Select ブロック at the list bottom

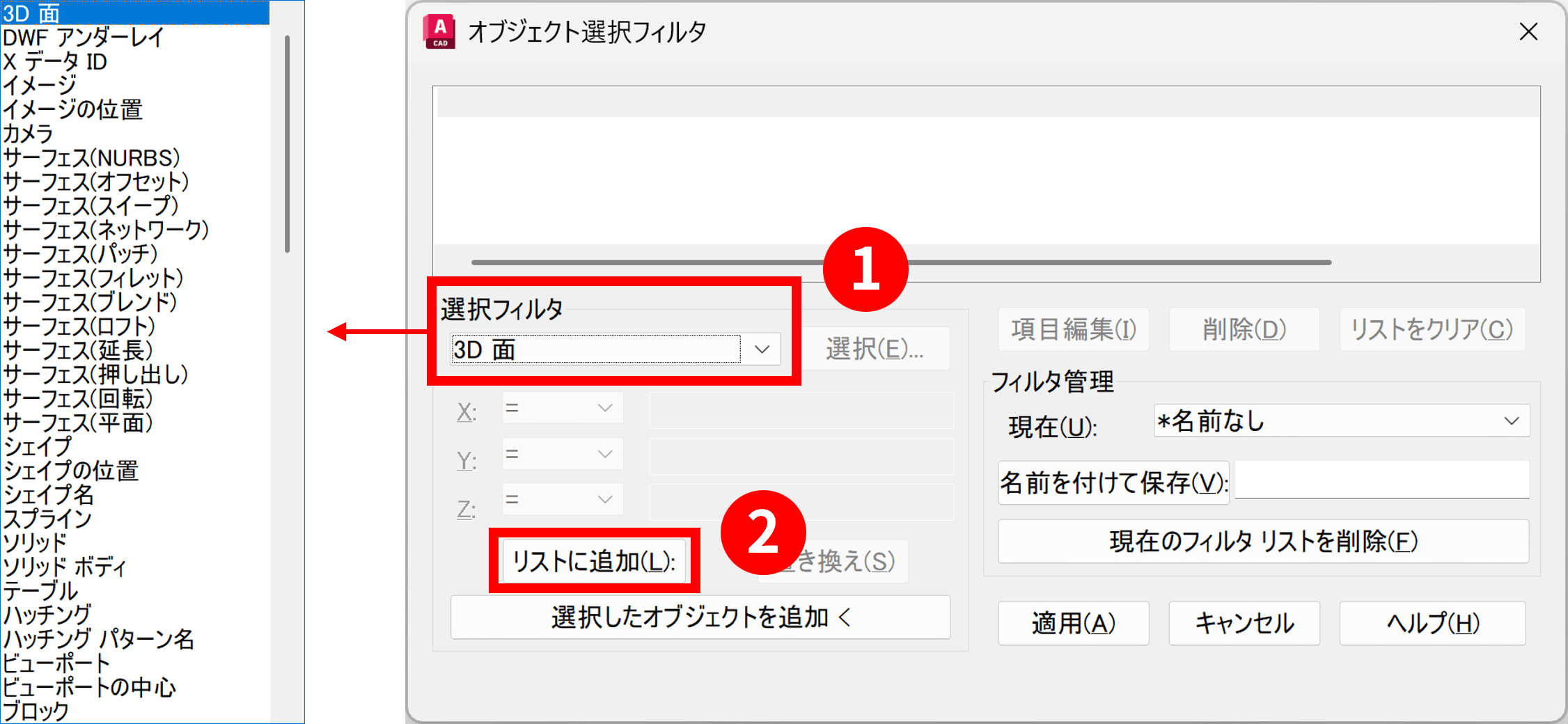point(36,711)
